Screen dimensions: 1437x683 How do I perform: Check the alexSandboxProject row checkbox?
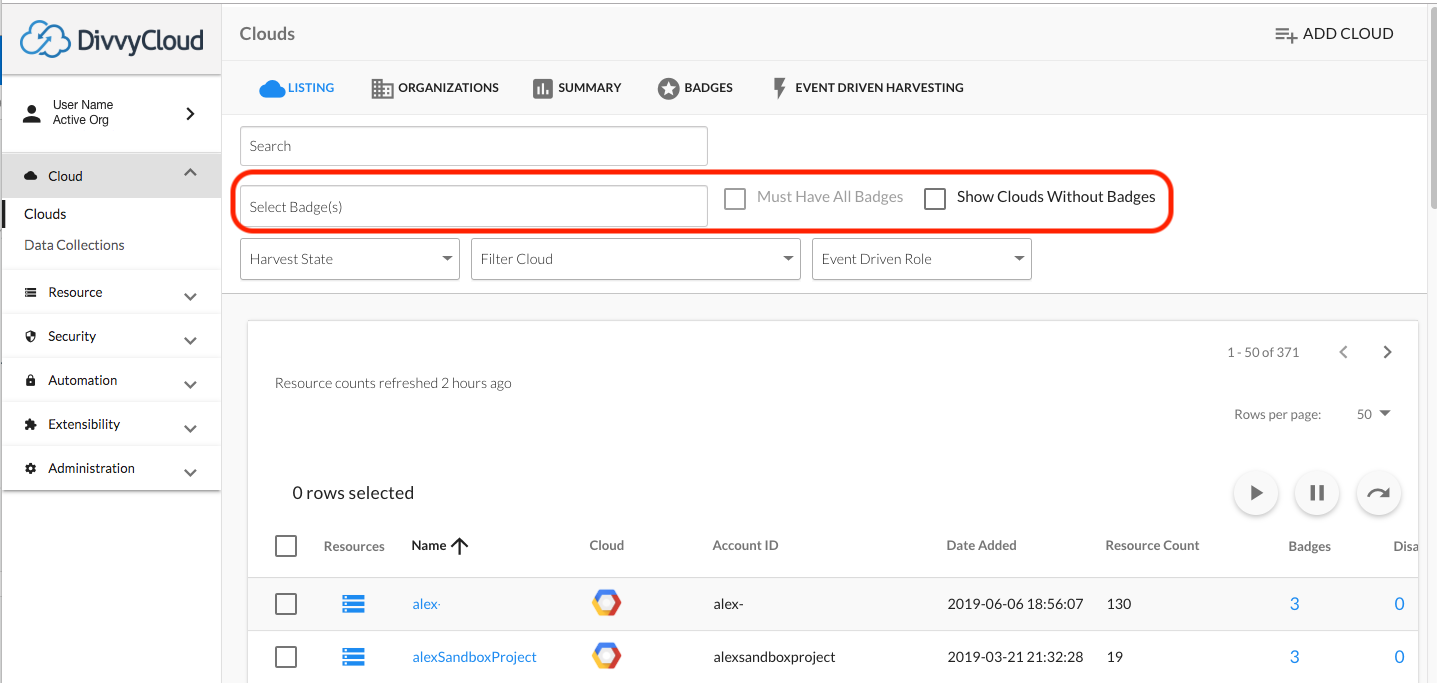coord(286,657)
